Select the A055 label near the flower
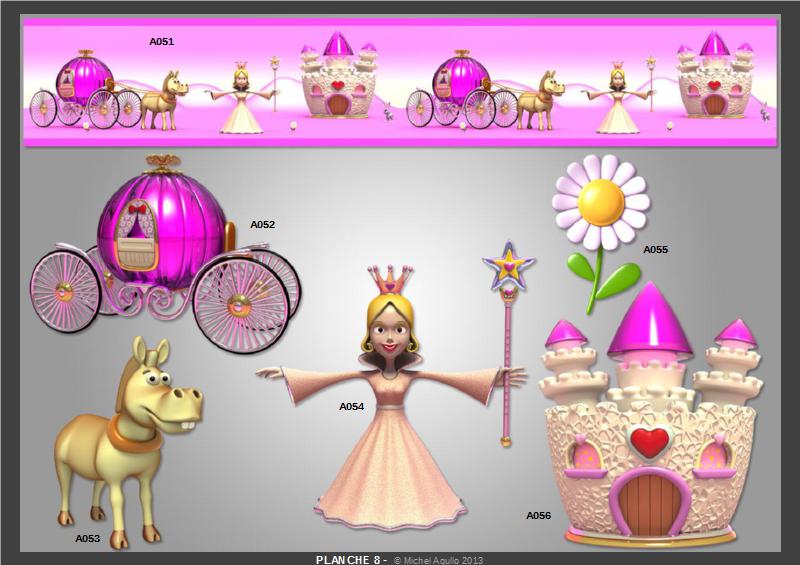 tap(655, 249)
